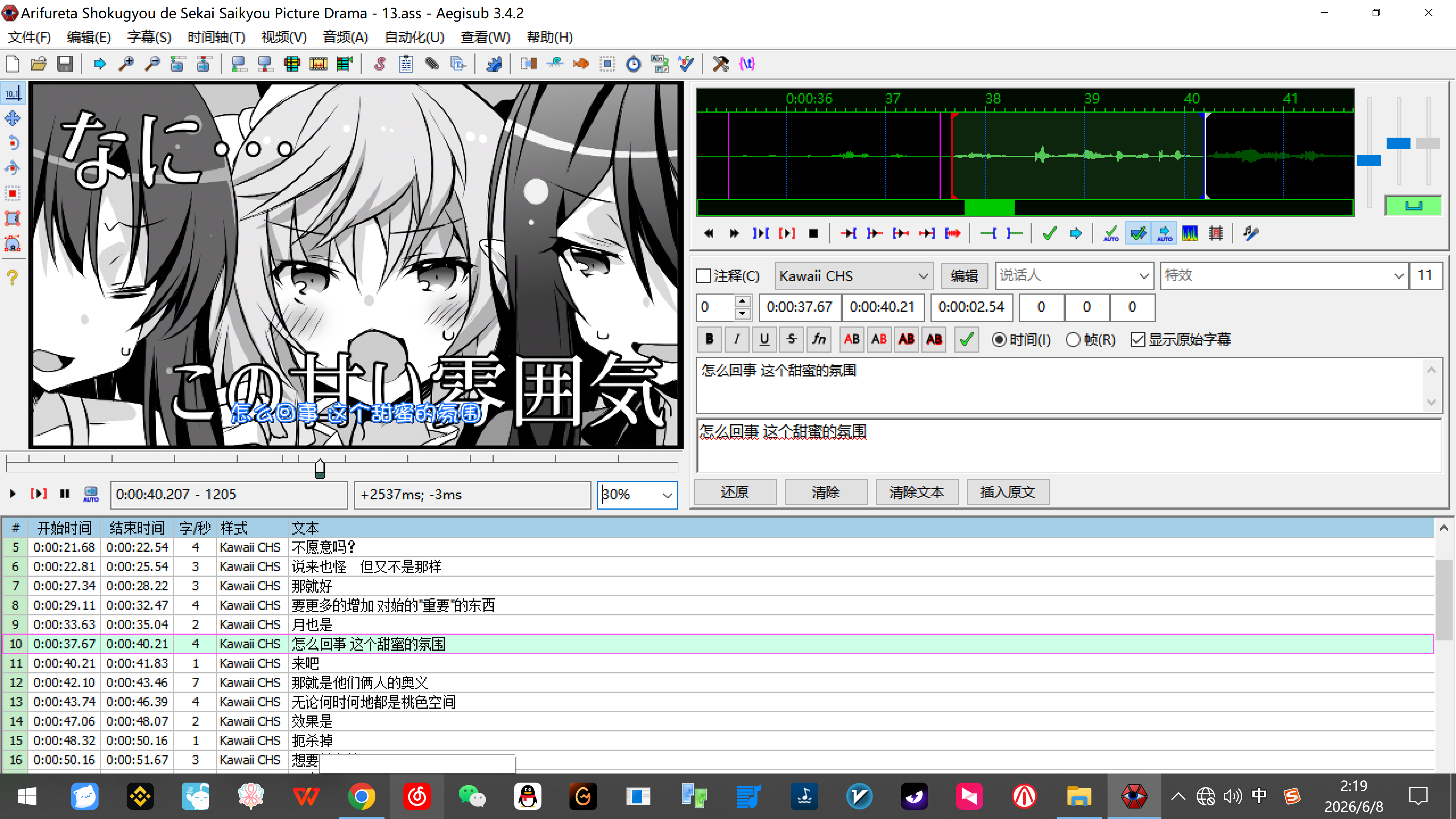Click the start time field 0:00:37.67
The width and height of the screenshot is (1456, 819).
click(x=799, y=307)
